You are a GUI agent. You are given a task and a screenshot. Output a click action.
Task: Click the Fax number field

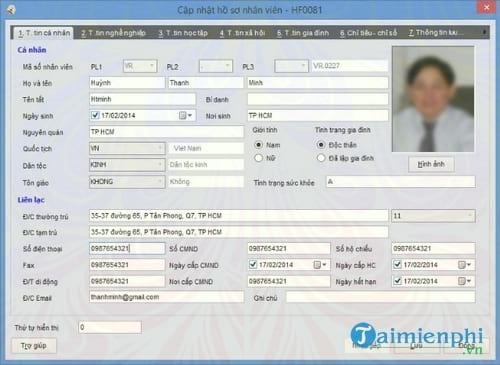[127, 265]
